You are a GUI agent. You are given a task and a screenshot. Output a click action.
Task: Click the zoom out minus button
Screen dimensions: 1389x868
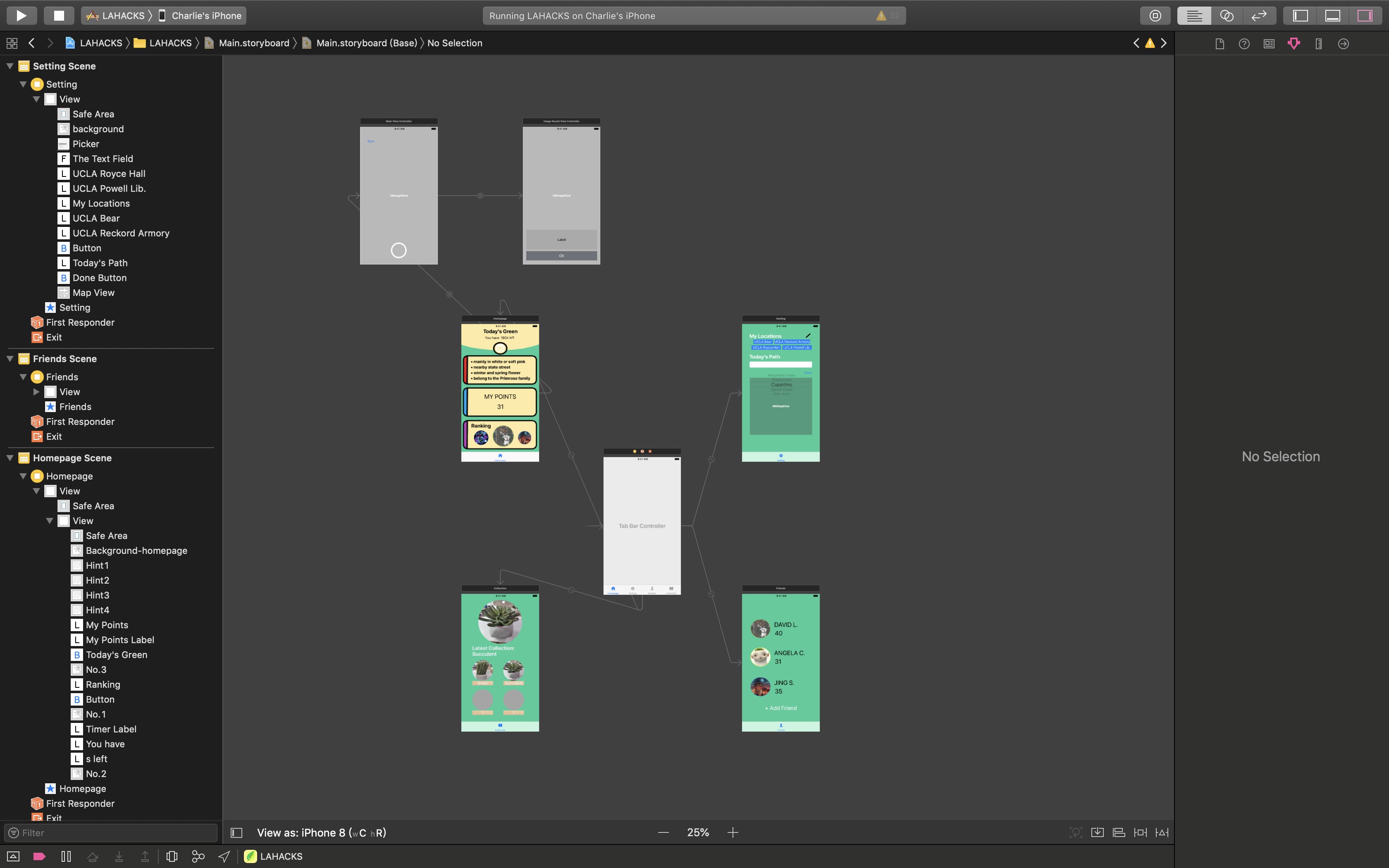tap(663, 832)
